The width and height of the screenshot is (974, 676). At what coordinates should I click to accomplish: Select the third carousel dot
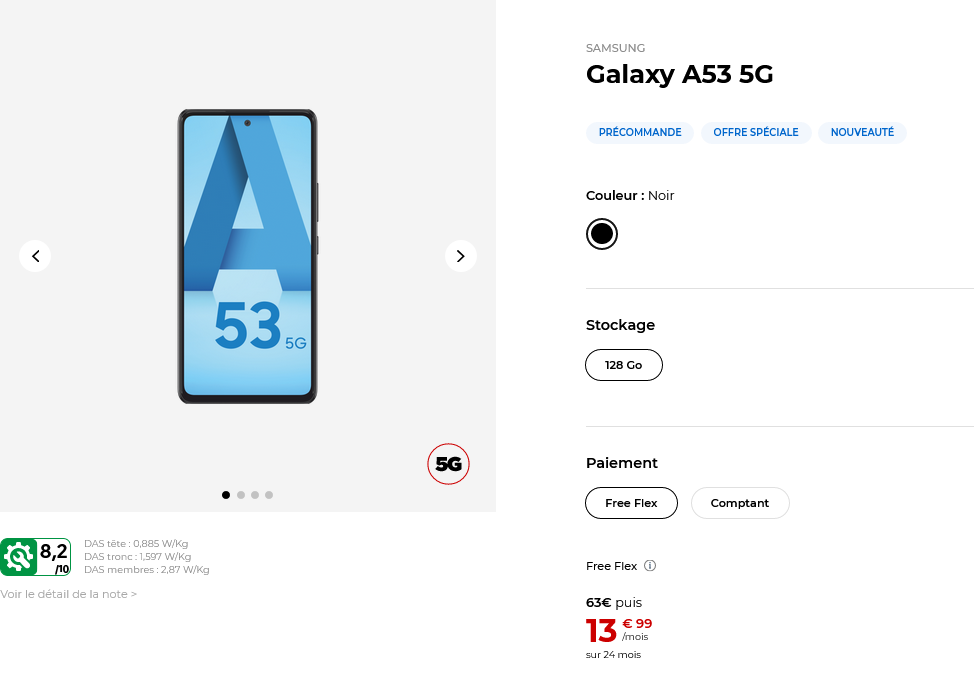pyautogui.click(x=255, y=495)
